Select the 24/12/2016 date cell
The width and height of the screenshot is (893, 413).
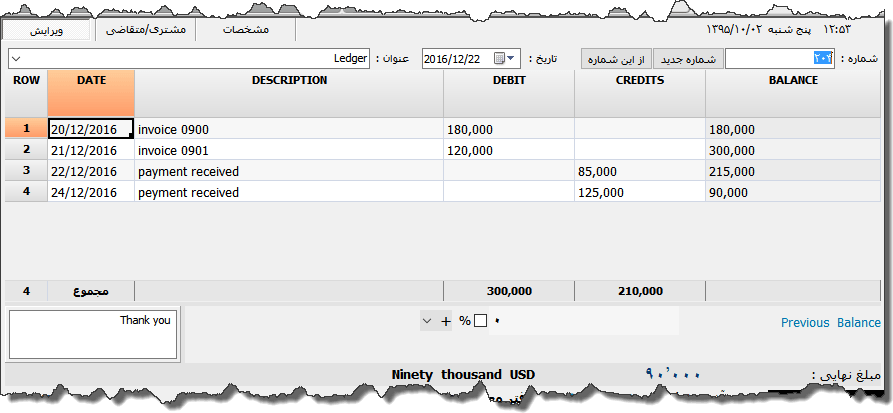(90, 193)
